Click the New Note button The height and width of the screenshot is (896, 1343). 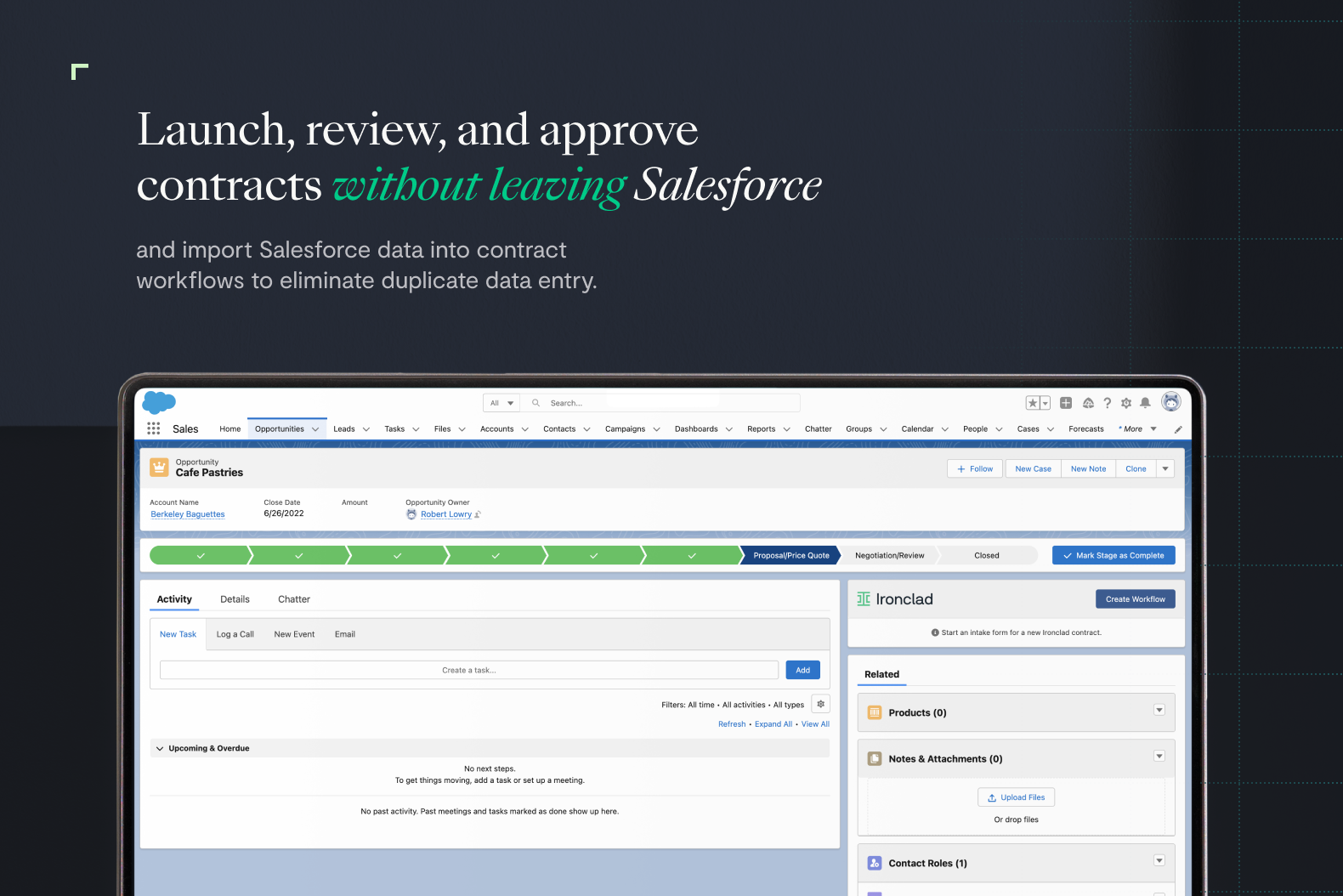[1088, 468]
